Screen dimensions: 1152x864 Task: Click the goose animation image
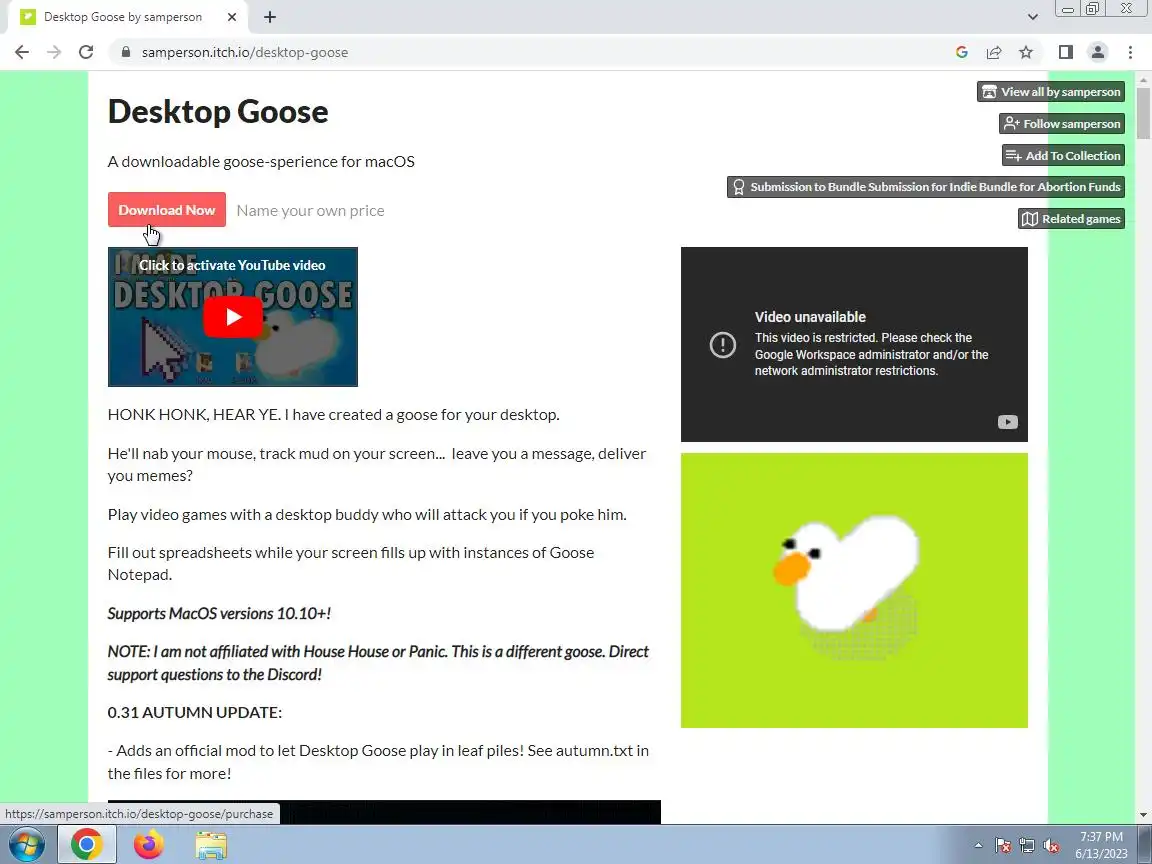pyautogui.click(x=854, y=590)
